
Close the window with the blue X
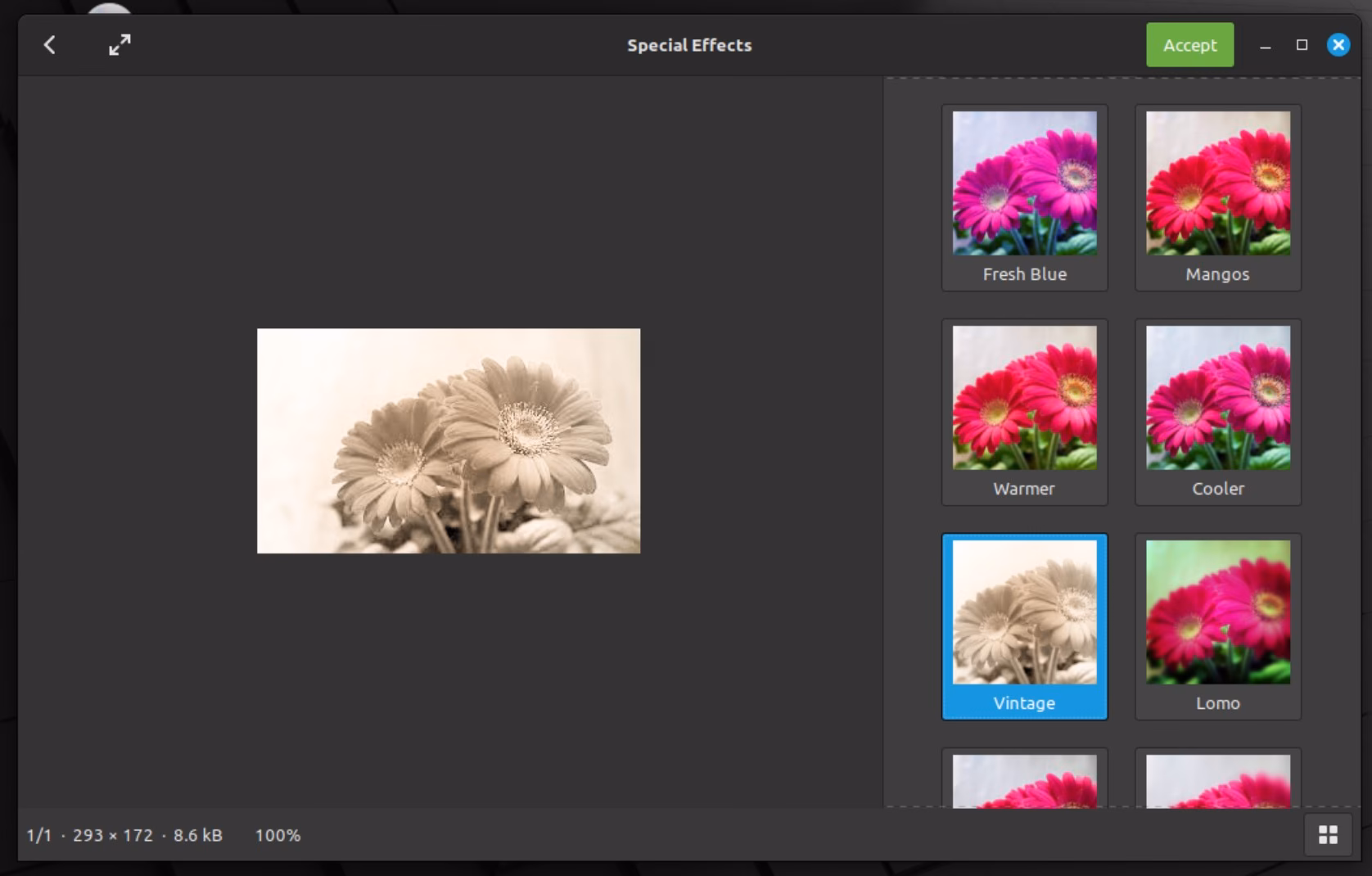click(1338, 45)
